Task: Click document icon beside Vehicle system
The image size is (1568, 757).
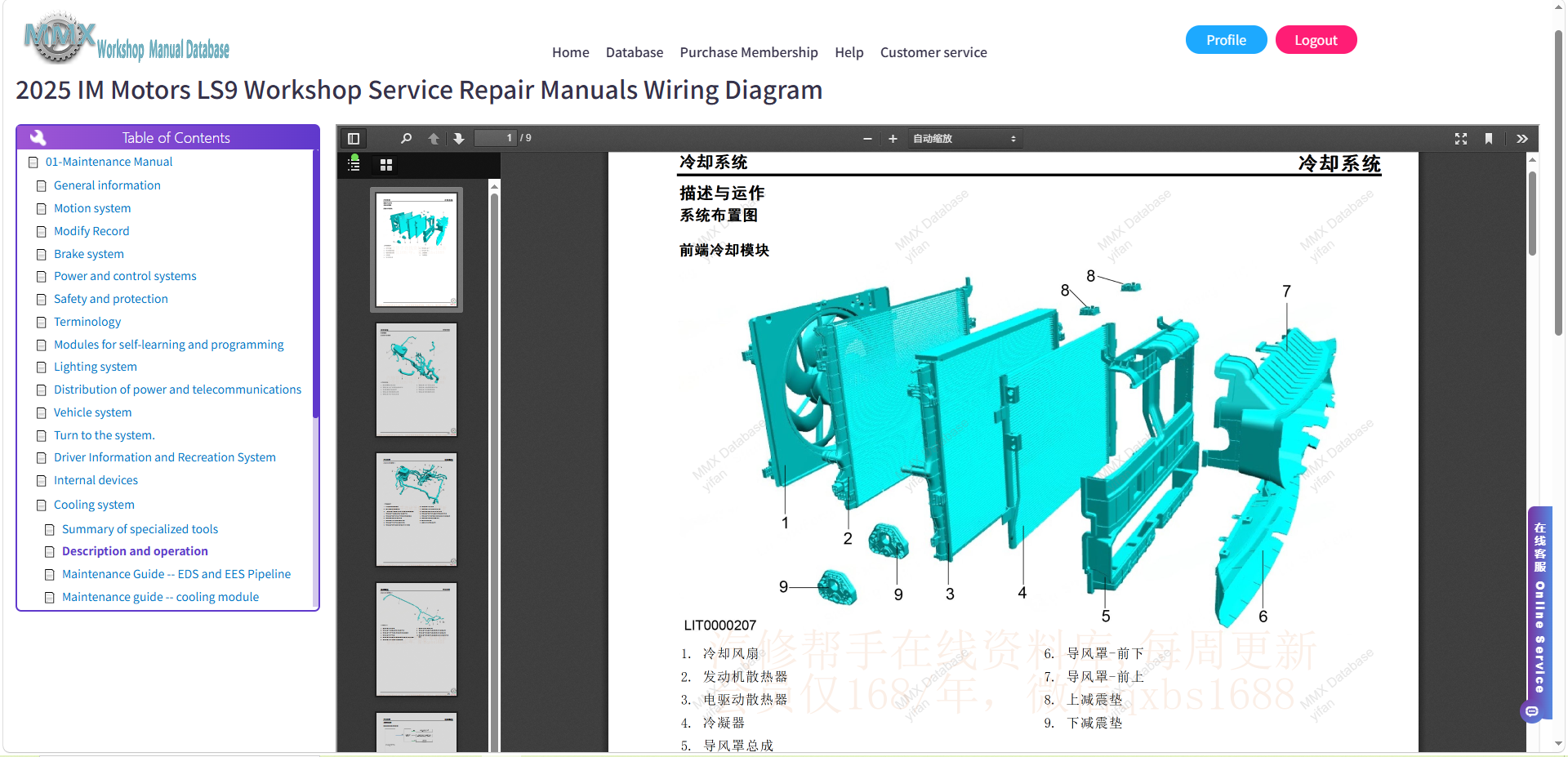Action: coord(42,413)
